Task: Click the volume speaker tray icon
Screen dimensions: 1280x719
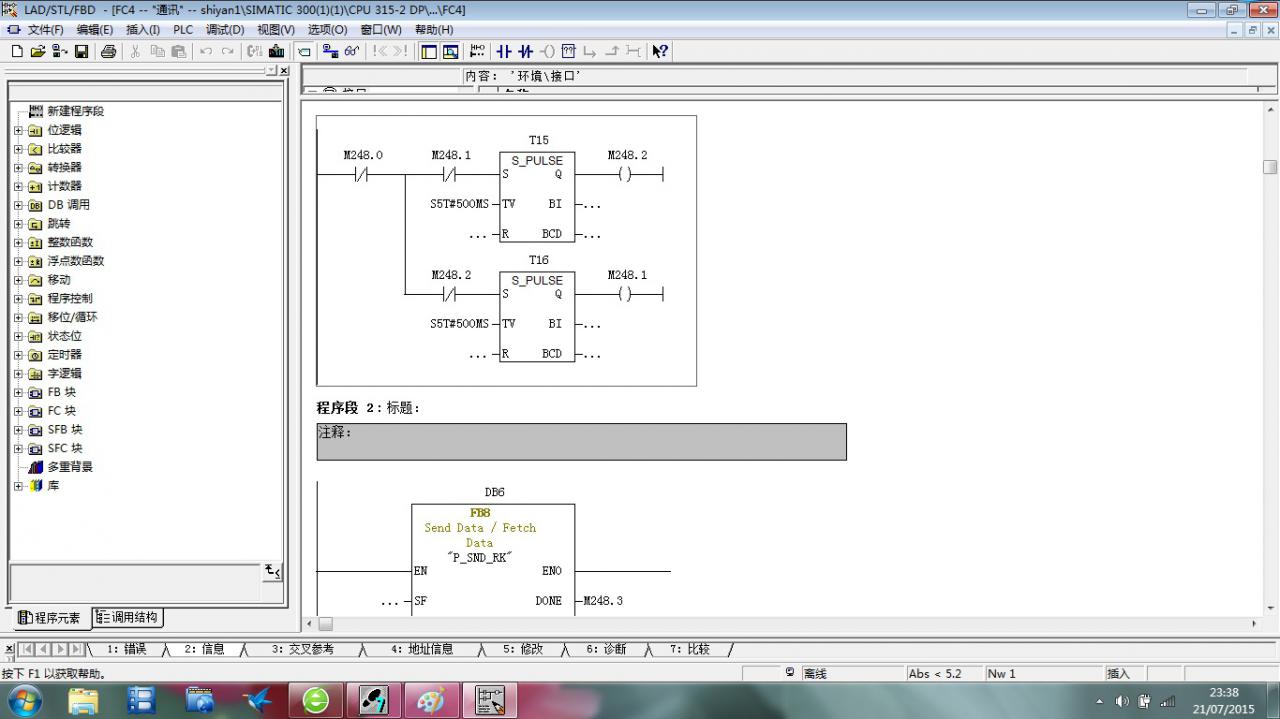Action: pos(1122,701)
